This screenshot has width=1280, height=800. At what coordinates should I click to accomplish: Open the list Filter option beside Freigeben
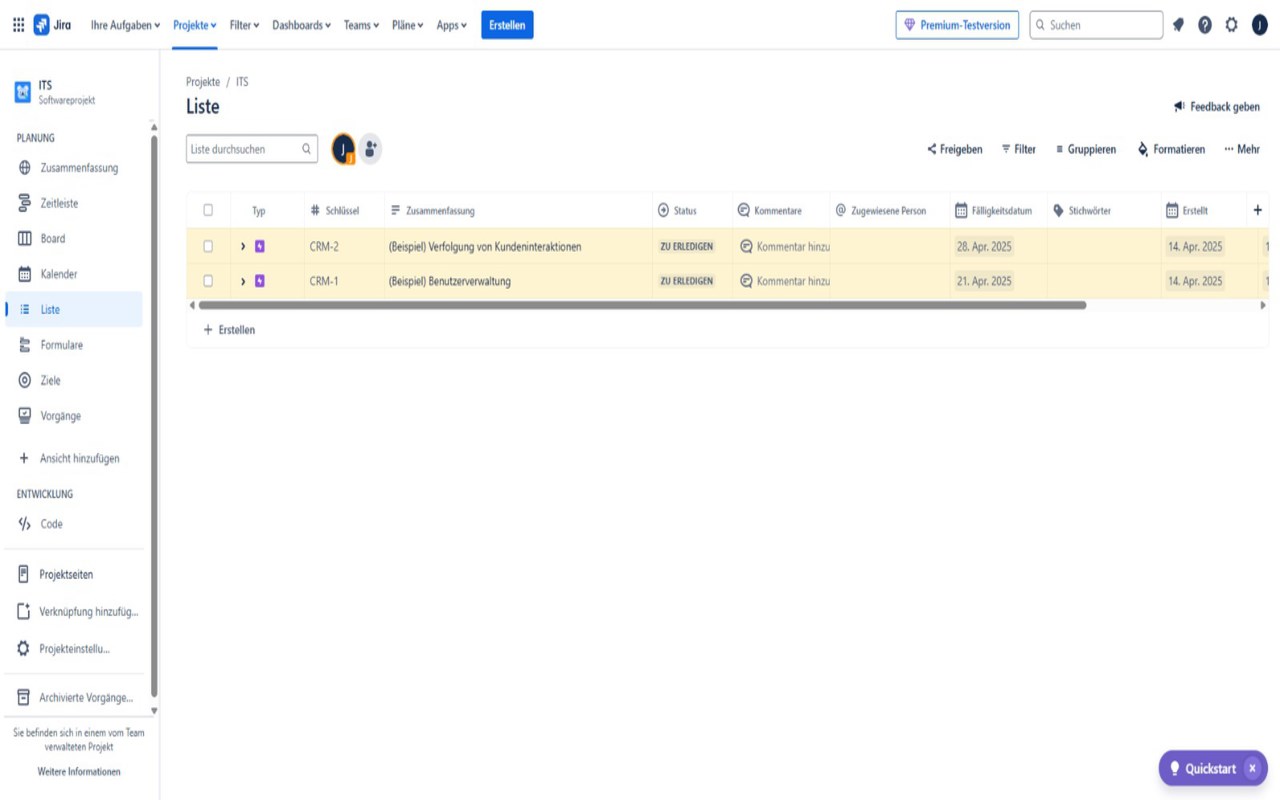click(x=1018, y=149)
